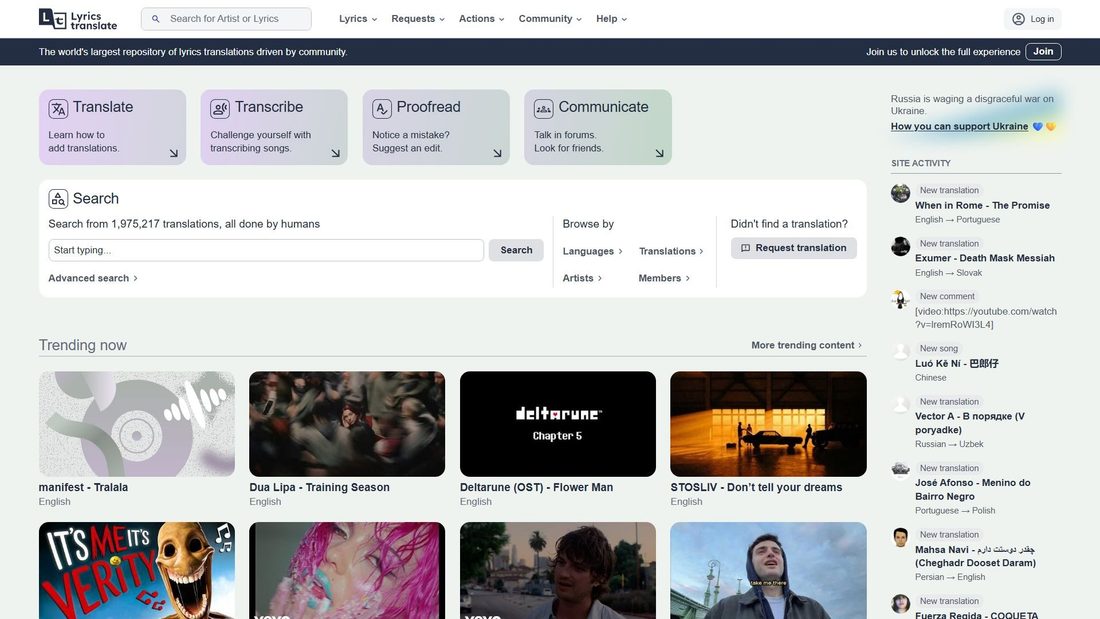The width and height of the screenshot is (1100, 619).
Task: Click the arrow on the Proofread card
Action: pyautogui.click(x=497, y=153)
